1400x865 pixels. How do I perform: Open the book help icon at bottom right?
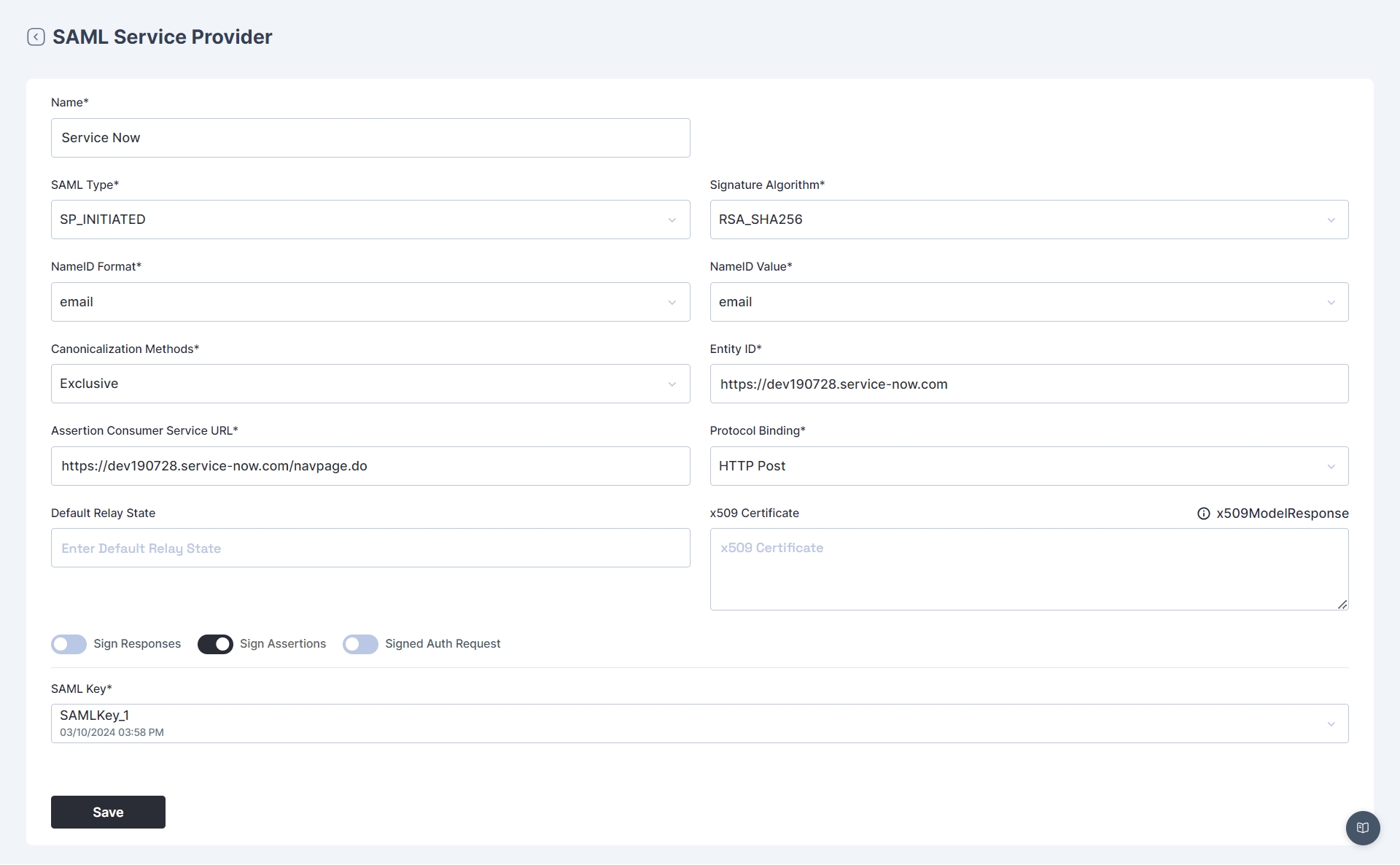[x=1362, y=828]
